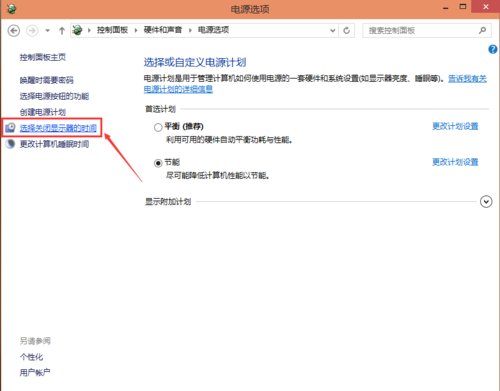Click description 尽可能降低计算机性能以节能

[218, 175]
